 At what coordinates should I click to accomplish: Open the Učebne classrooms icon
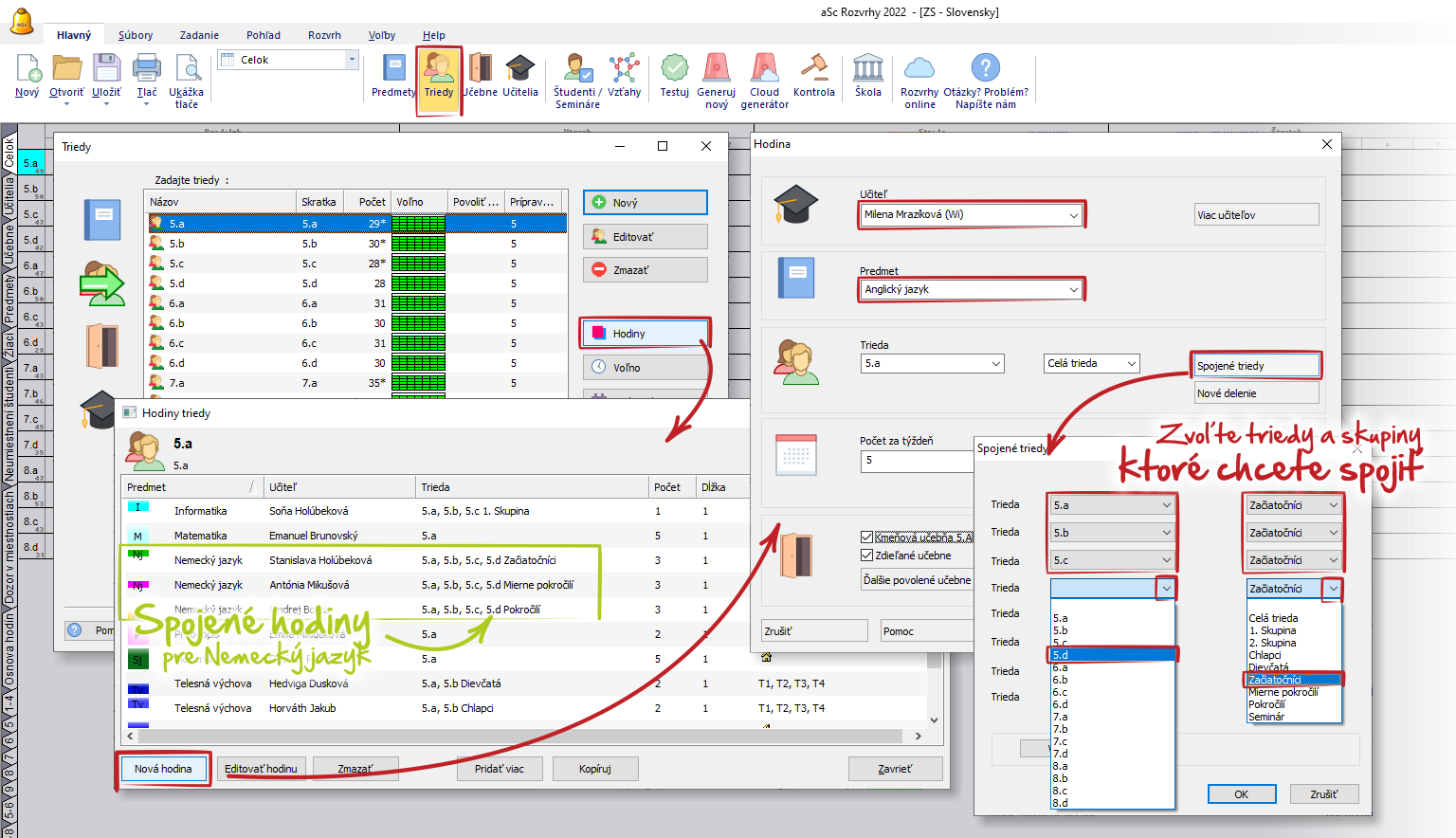click(481, 69)
